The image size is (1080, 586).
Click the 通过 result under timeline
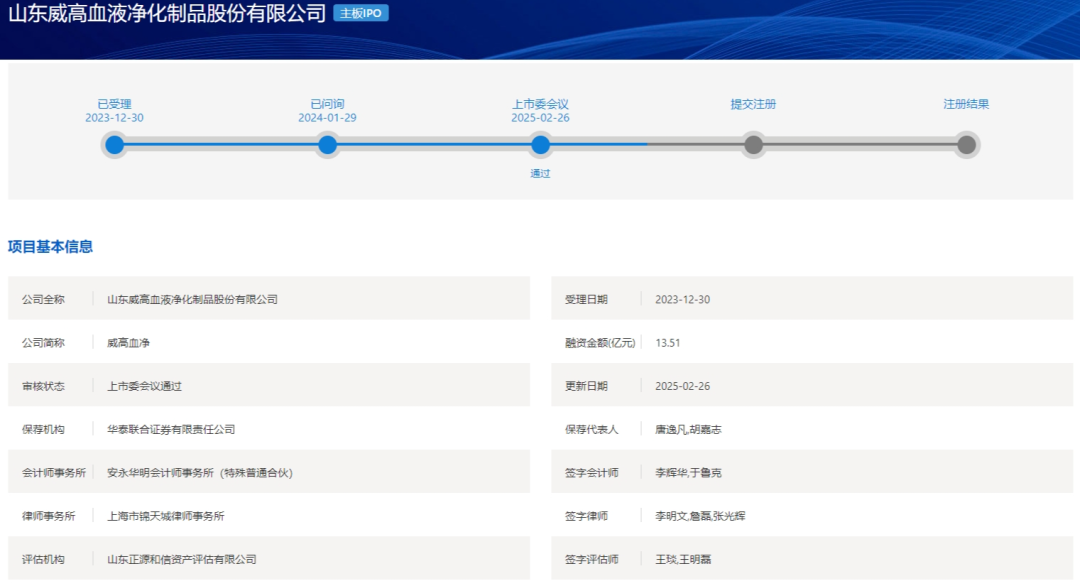[540, 174]
